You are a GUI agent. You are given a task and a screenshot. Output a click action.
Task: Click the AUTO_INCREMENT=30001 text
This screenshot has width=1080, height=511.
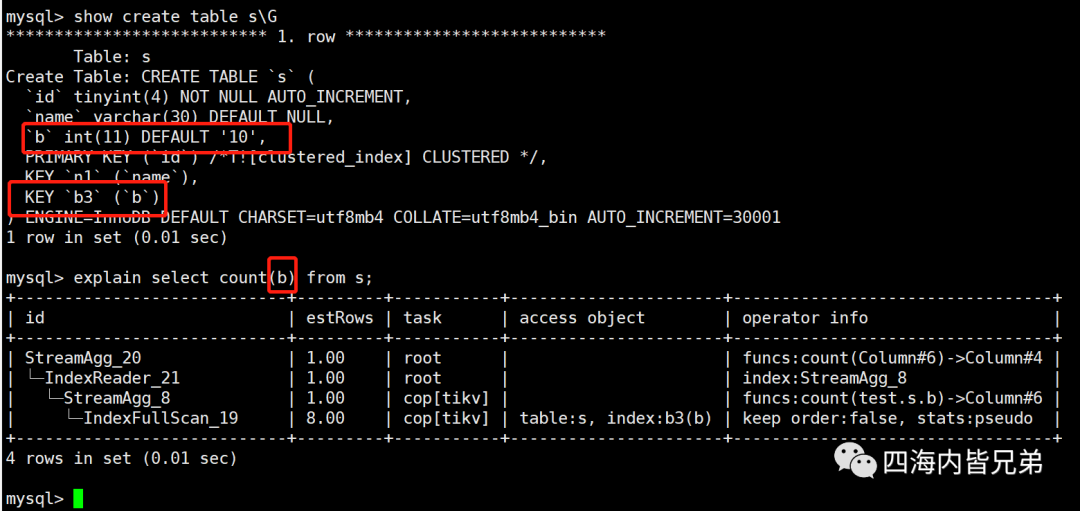tap(683, 218)
